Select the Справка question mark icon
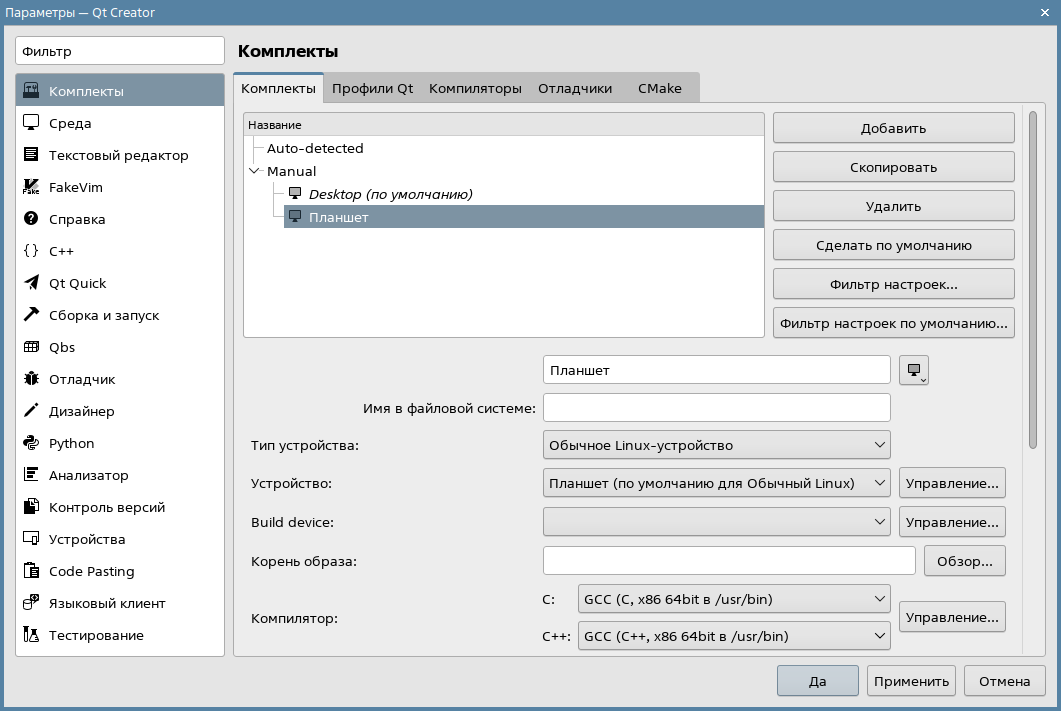Image resolution: width=1061 pixels, height=711 pixels. [31, 219]
